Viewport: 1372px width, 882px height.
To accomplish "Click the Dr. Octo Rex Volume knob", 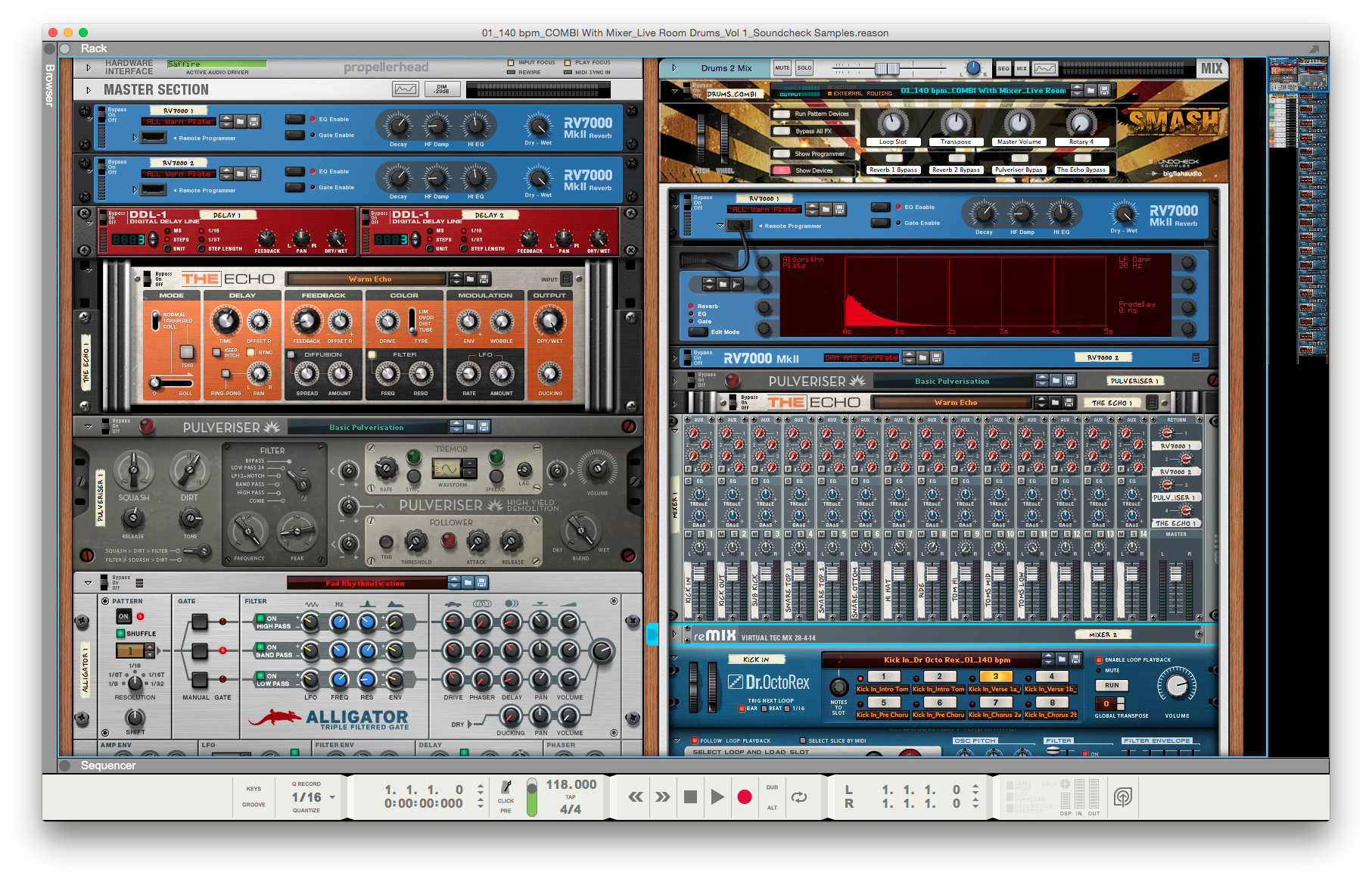I will 1177,686.
